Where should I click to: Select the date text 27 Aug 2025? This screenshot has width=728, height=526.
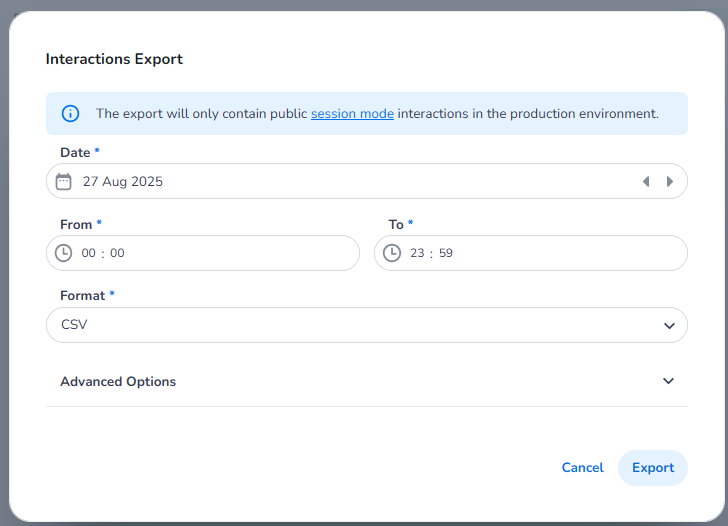[x=122, y=182]
